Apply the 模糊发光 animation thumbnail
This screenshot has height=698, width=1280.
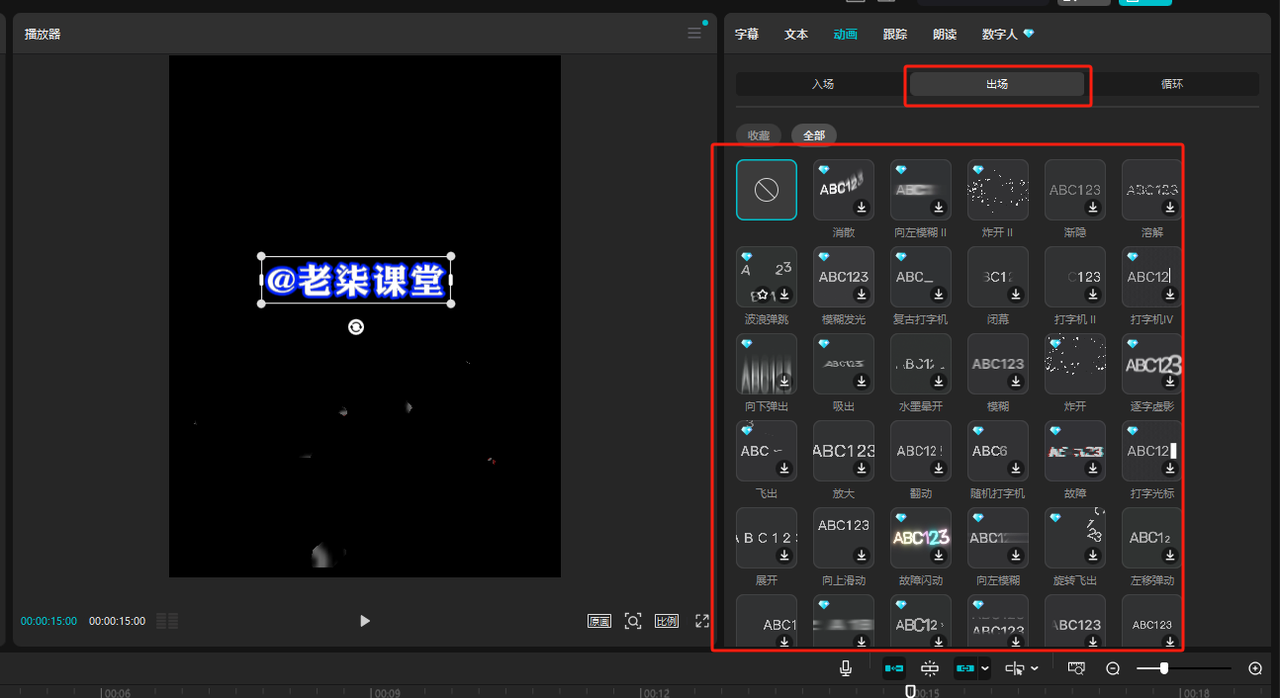click(844, 277)
